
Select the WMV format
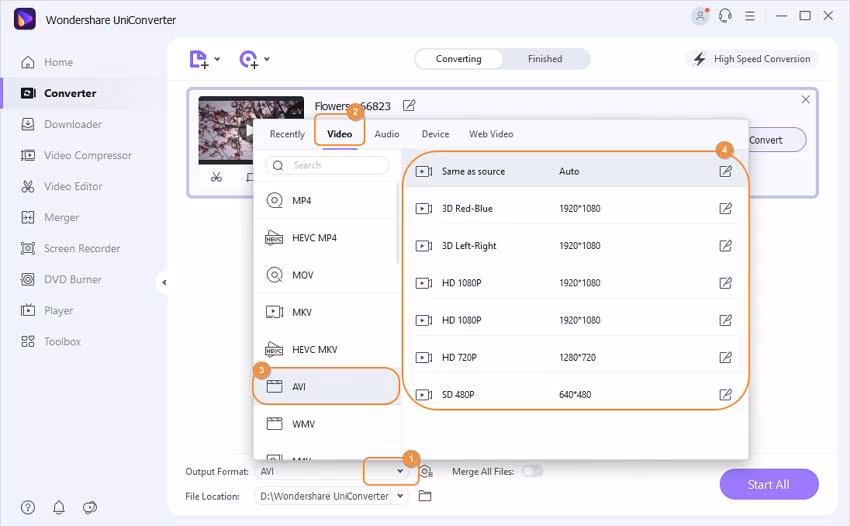(x=326, y=424)
